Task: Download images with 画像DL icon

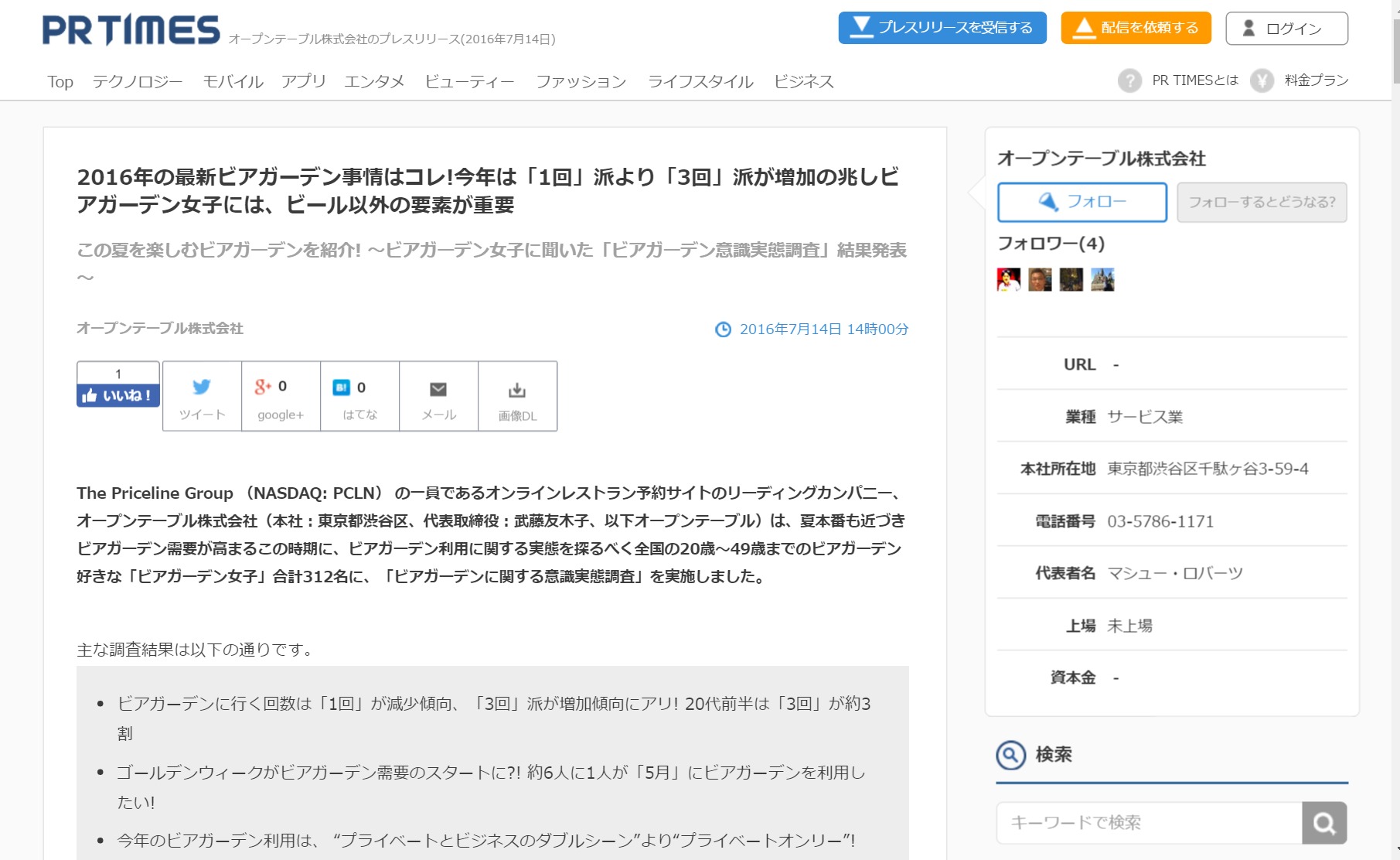Action: pyautogui.click(x=517, y=391)
